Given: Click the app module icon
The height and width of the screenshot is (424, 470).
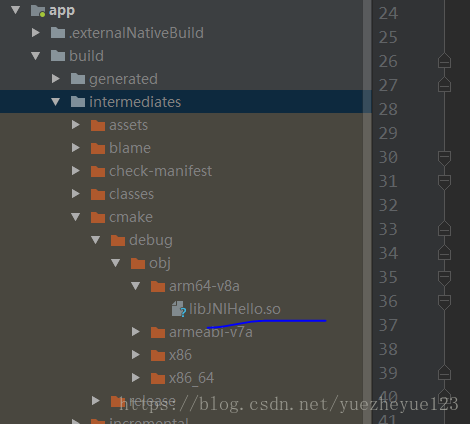Looking at the screenshot, I should pos(38,11).
